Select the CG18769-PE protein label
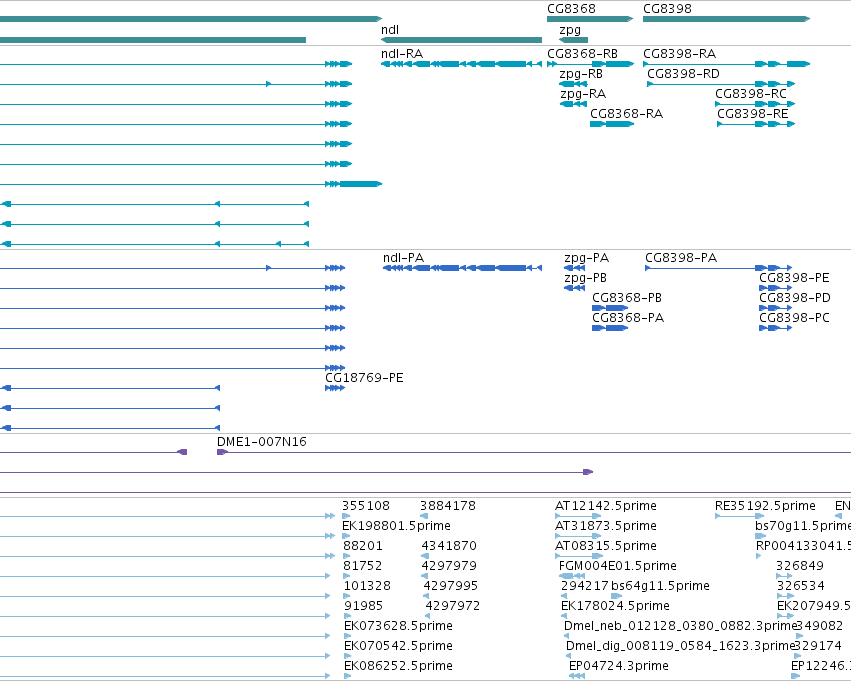The image size is (851, 681). [x=364, y=378]
